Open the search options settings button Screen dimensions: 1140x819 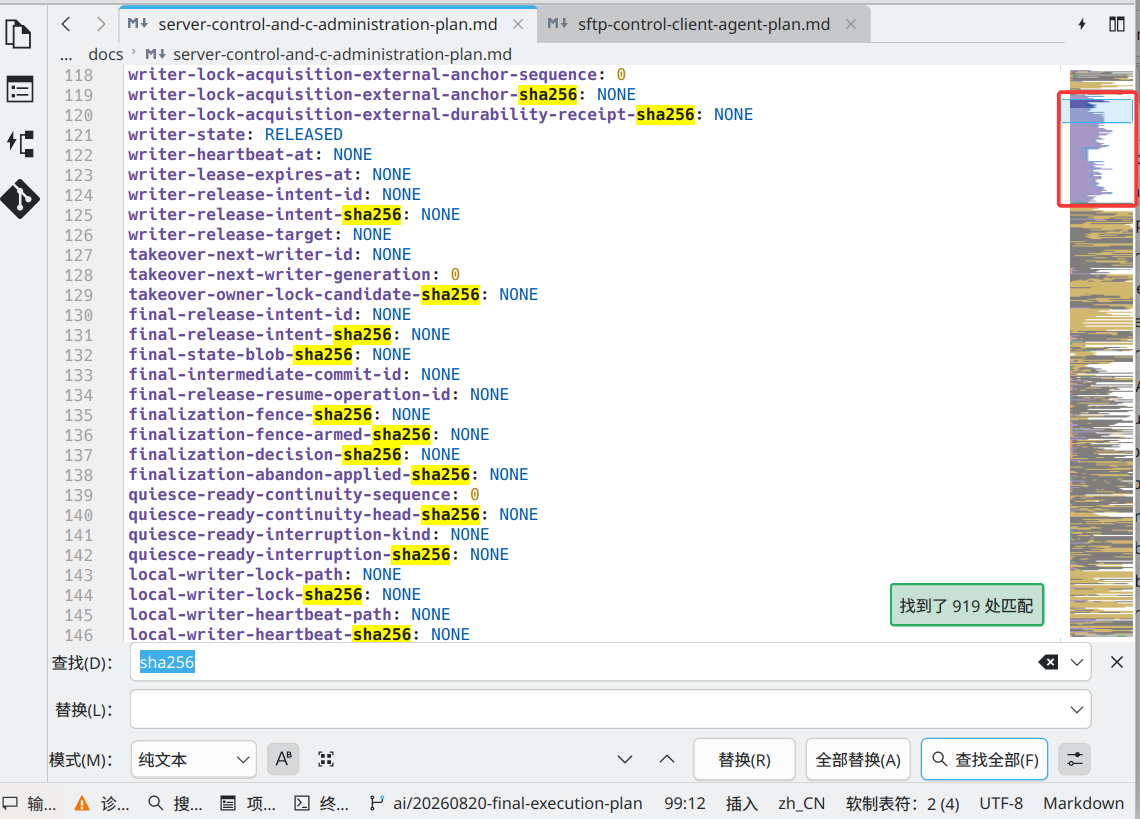click(1075, 759)
